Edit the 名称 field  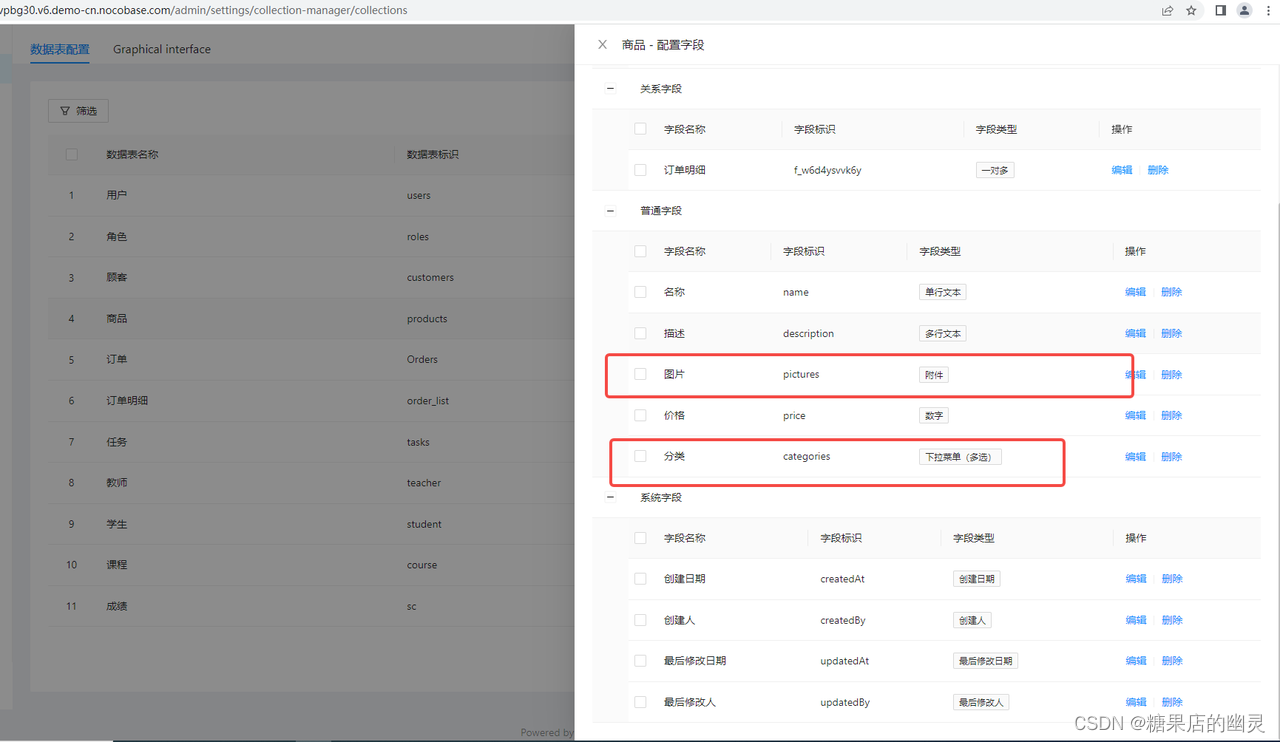pos(1136,292)
